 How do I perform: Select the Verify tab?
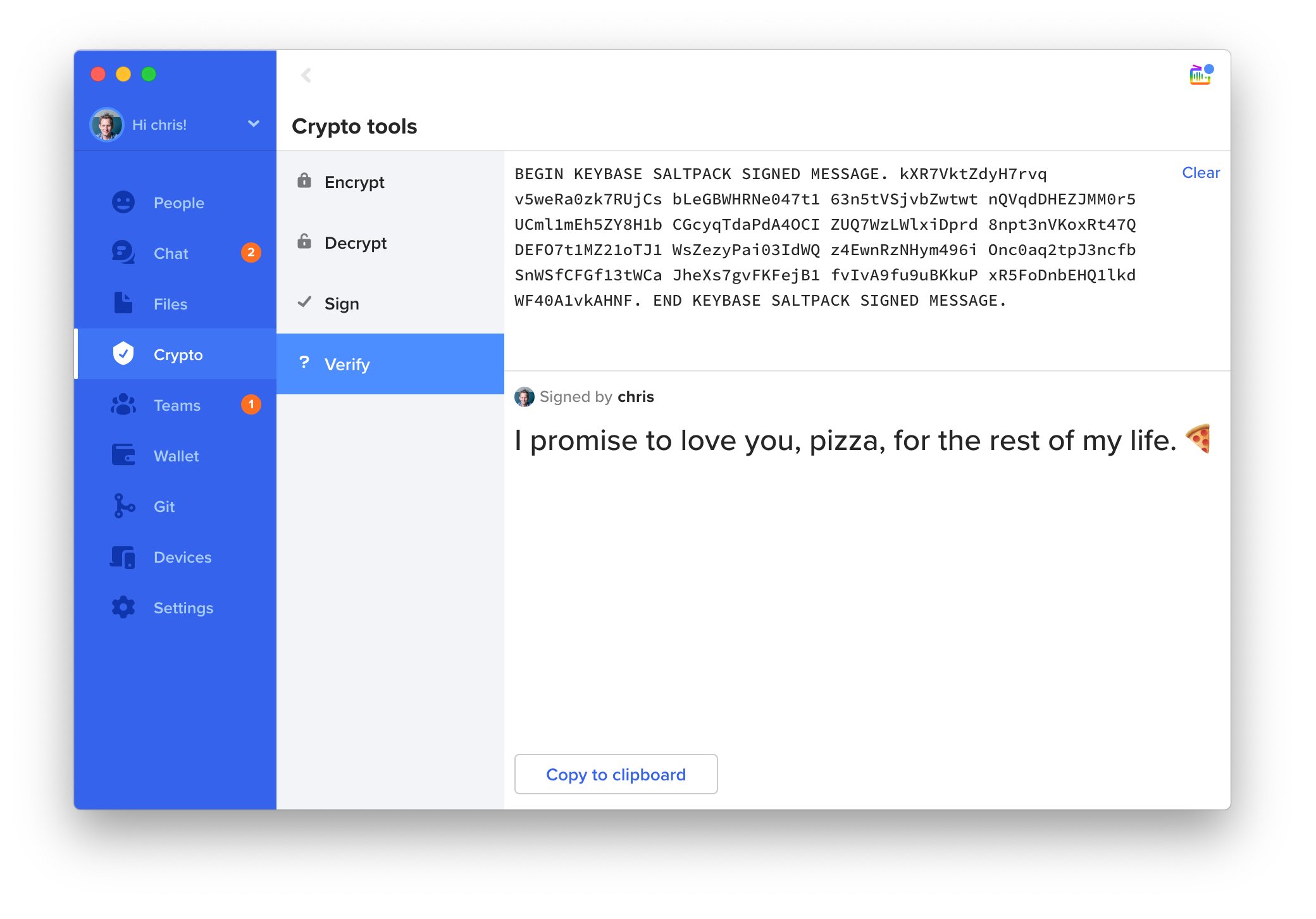tap(390, 364)
